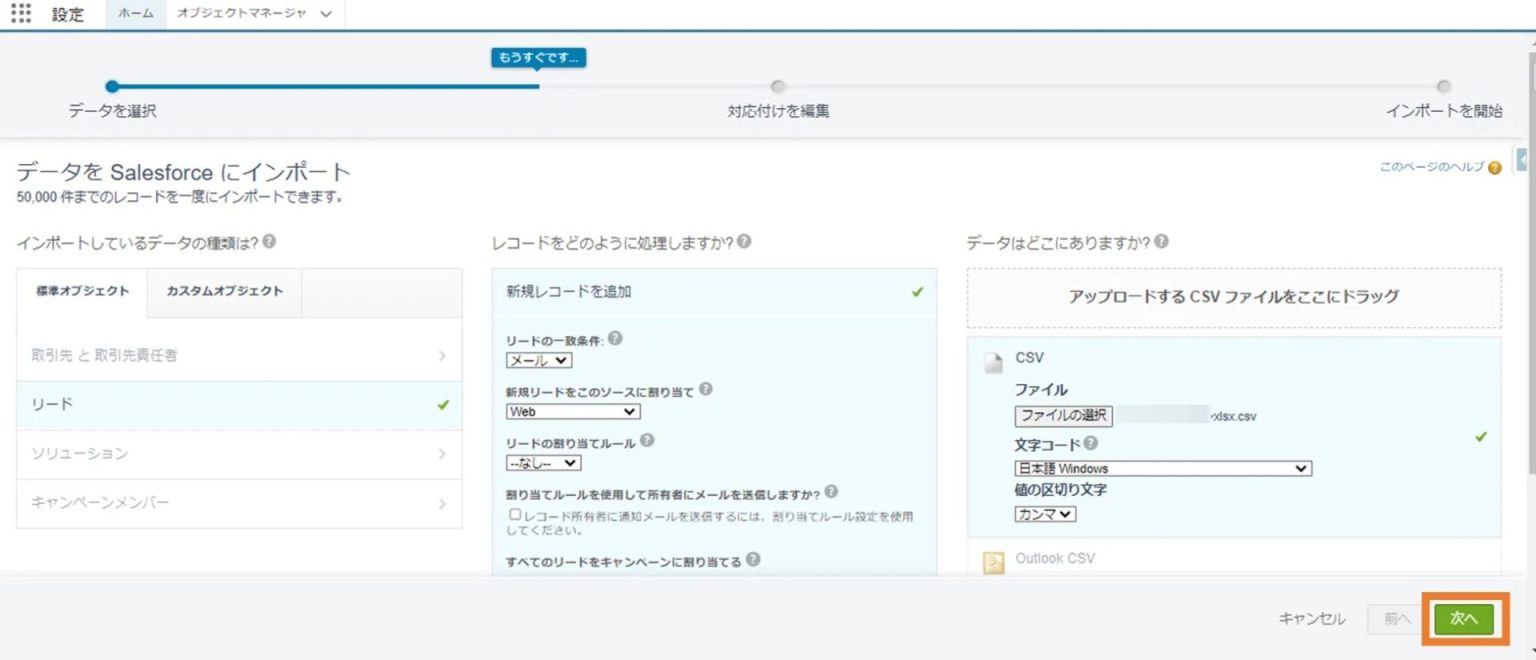Click help icon next to 文字コード
The image size is (1536, 660).
pos(1090,443)
